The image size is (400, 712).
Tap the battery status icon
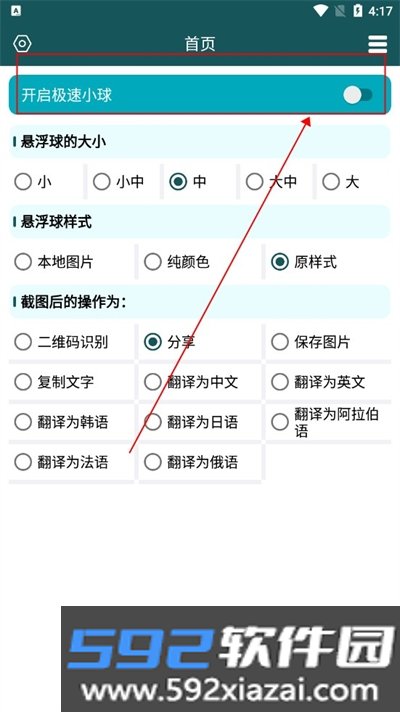(358, 11)
